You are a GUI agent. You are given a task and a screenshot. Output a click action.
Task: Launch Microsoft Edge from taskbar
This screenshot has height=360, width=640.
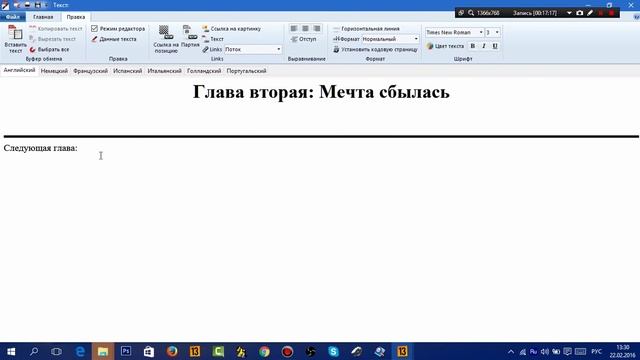[x=80, y=351]
